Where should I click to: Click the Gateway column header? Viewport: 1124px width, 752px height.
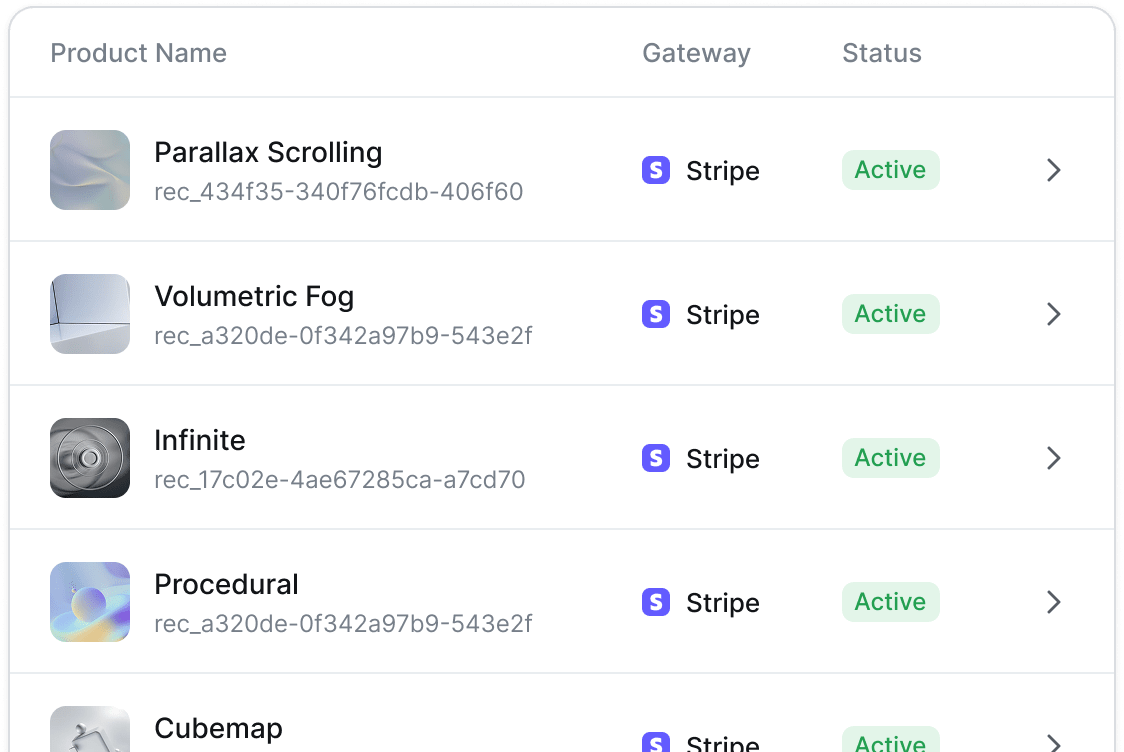click(x=696, y=53)
